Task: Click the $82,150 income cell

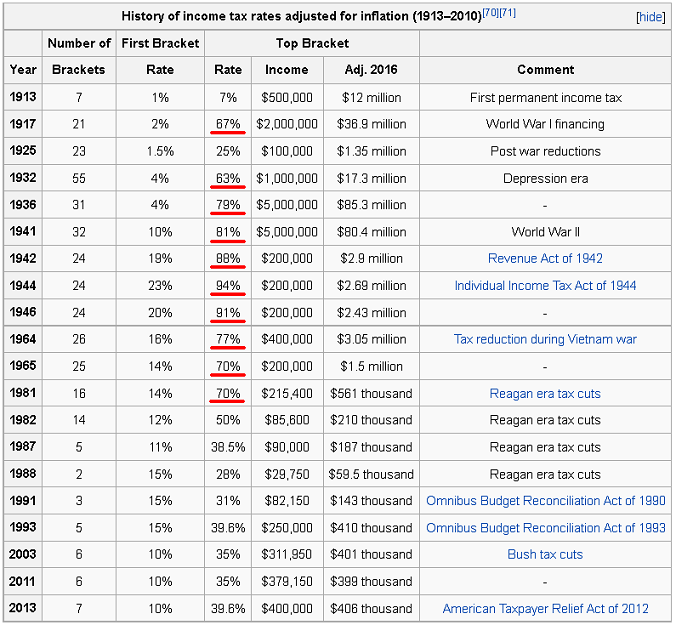Action: point(287,500)
